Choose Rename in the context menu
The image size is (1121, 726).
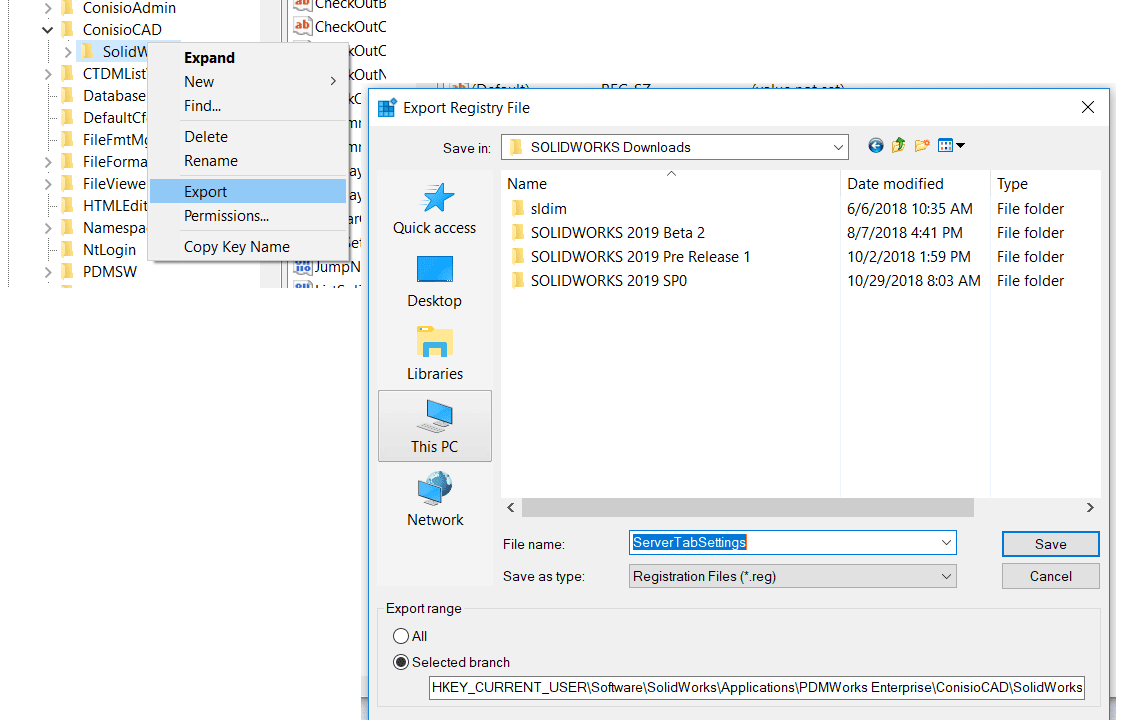click(247, 161)
